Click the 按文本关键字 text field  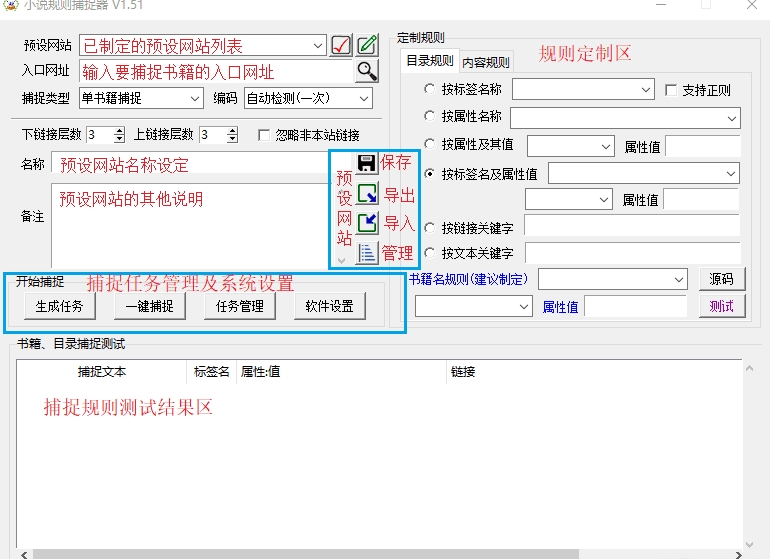[632, 253]
